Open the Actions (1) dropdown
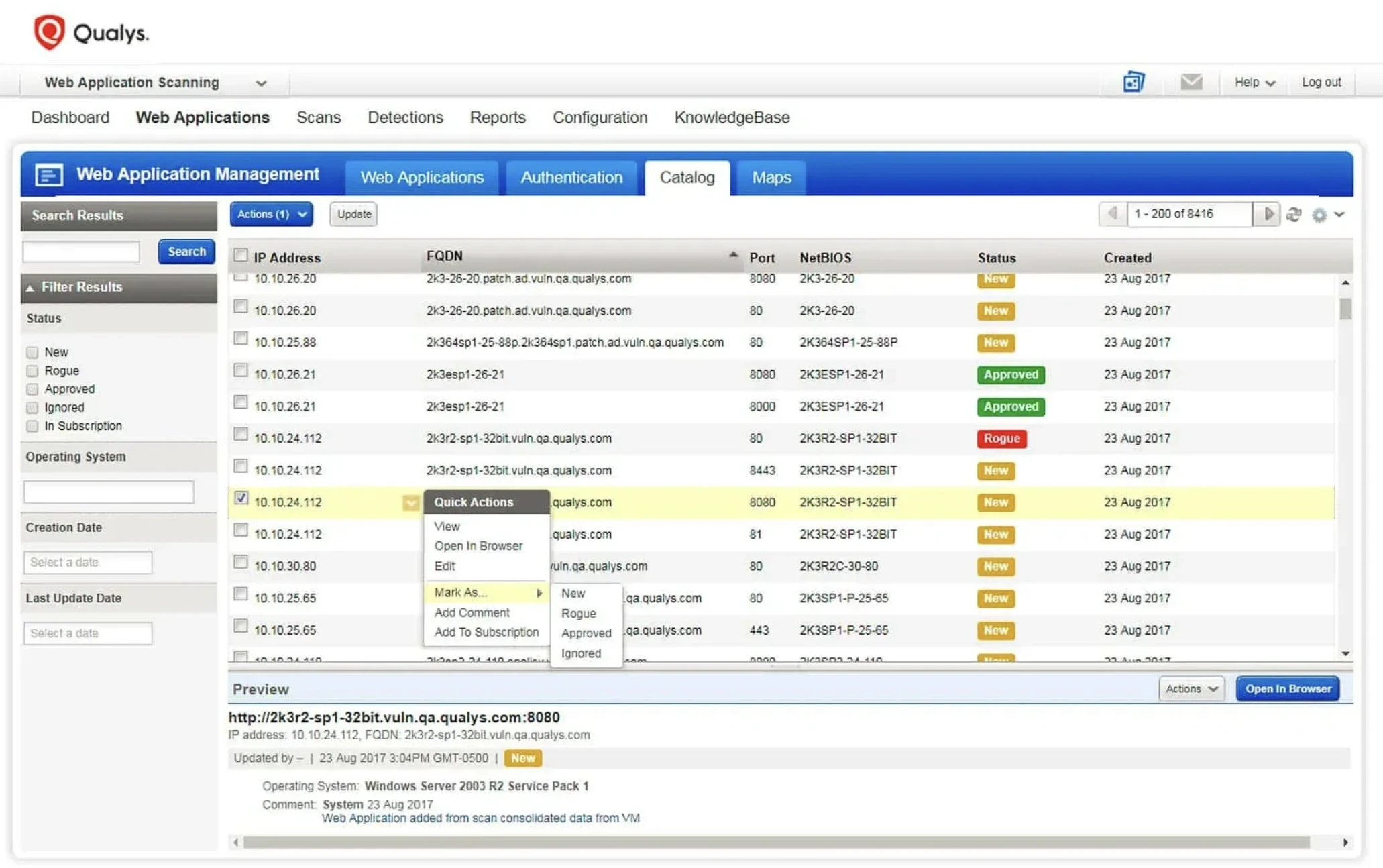 (x=270, y=214)
